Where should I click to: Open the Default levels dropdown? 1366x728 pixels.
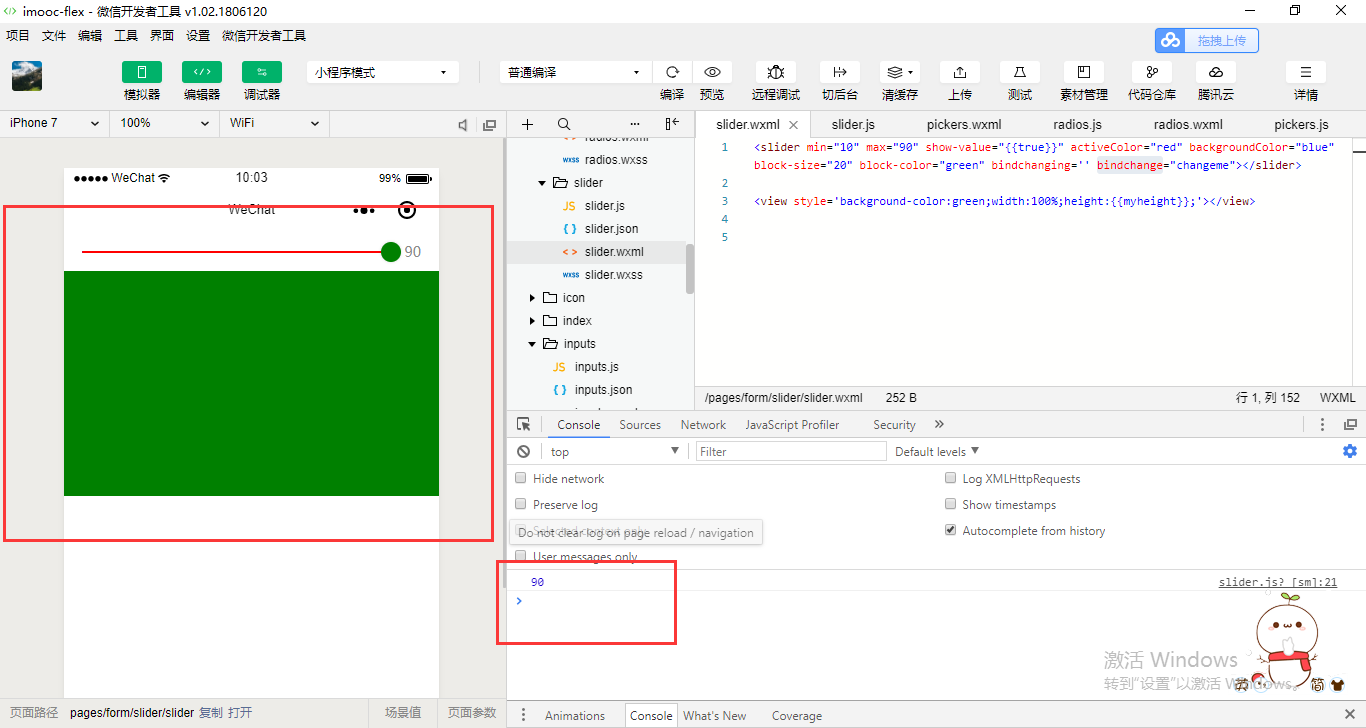click(x=937, y=452)
